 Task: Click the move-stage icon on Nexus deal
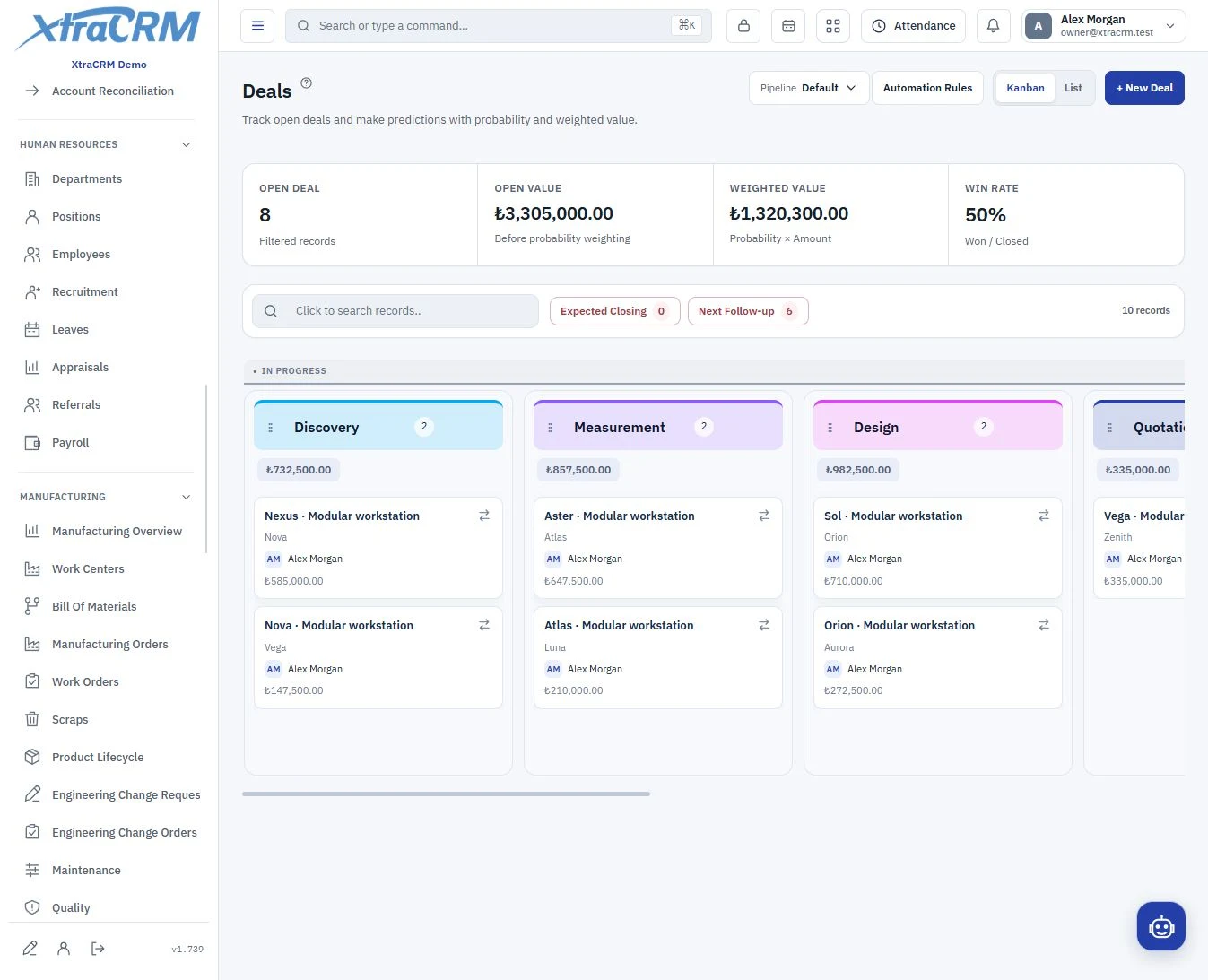click(484, 516)
